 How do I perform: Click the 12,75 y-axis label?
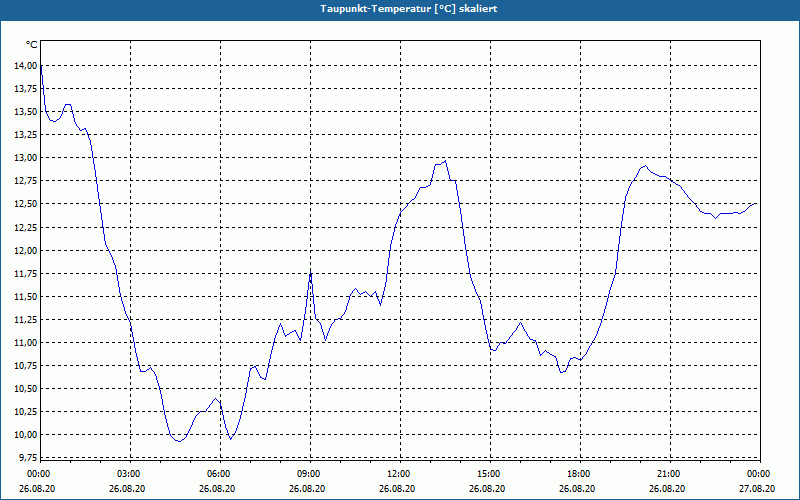(26, 181)
